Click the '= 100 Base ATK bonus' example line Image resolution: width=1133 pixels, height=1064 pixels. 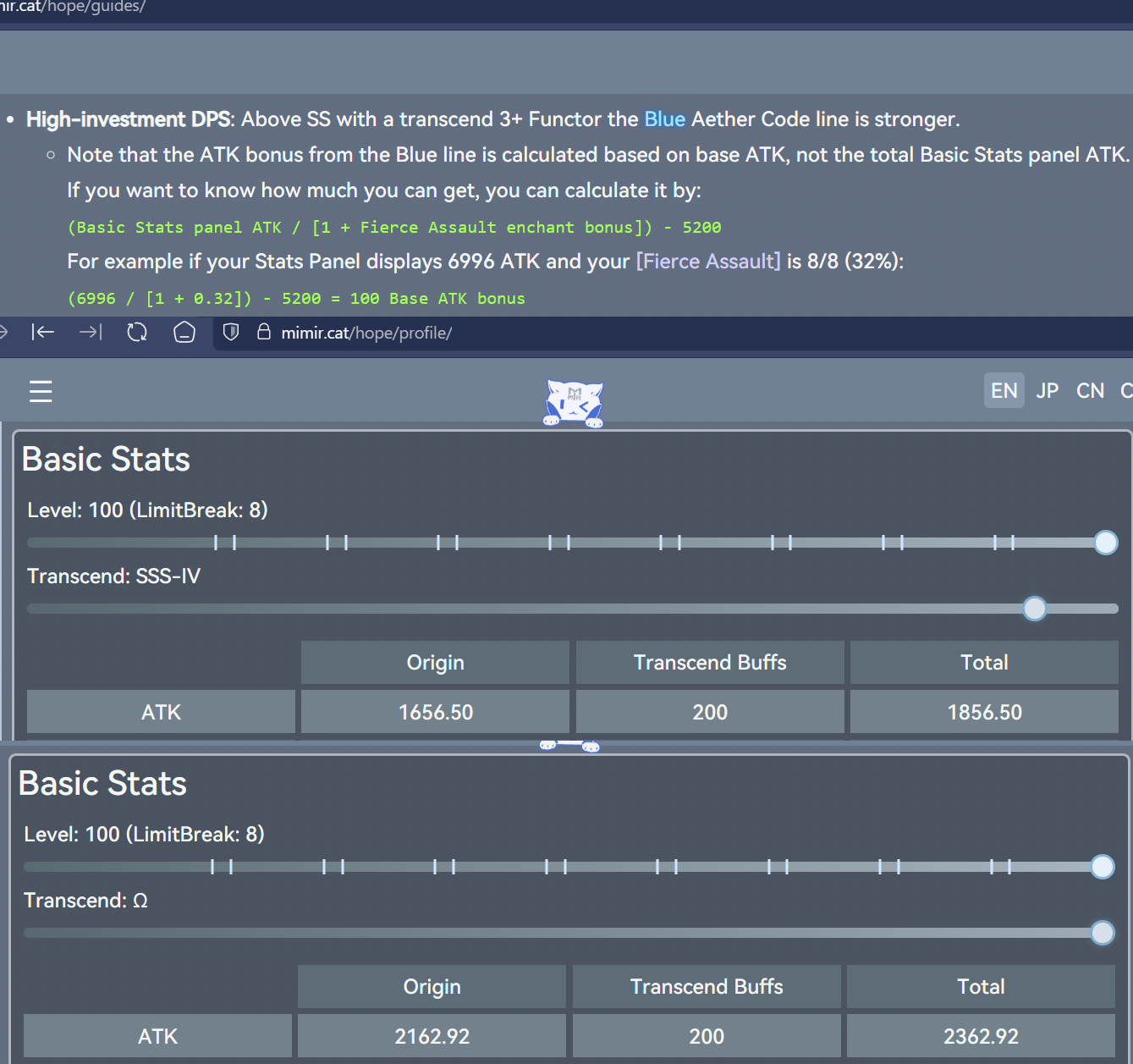296,298
